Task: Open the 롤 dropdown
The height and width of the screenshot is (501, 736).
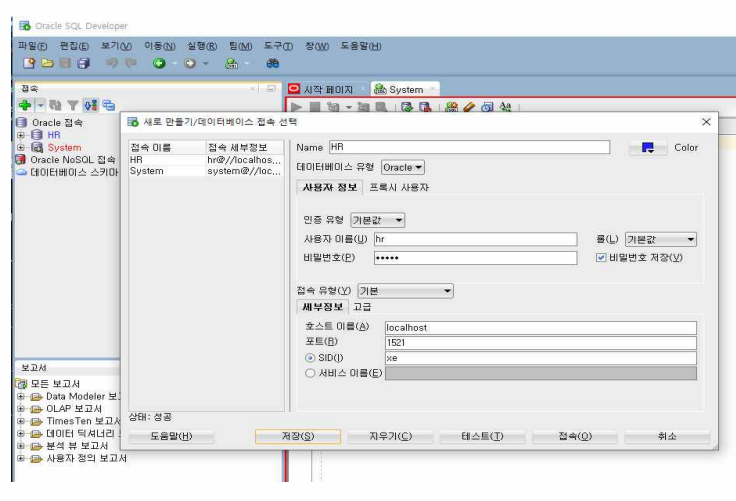Action: point(661,239)
